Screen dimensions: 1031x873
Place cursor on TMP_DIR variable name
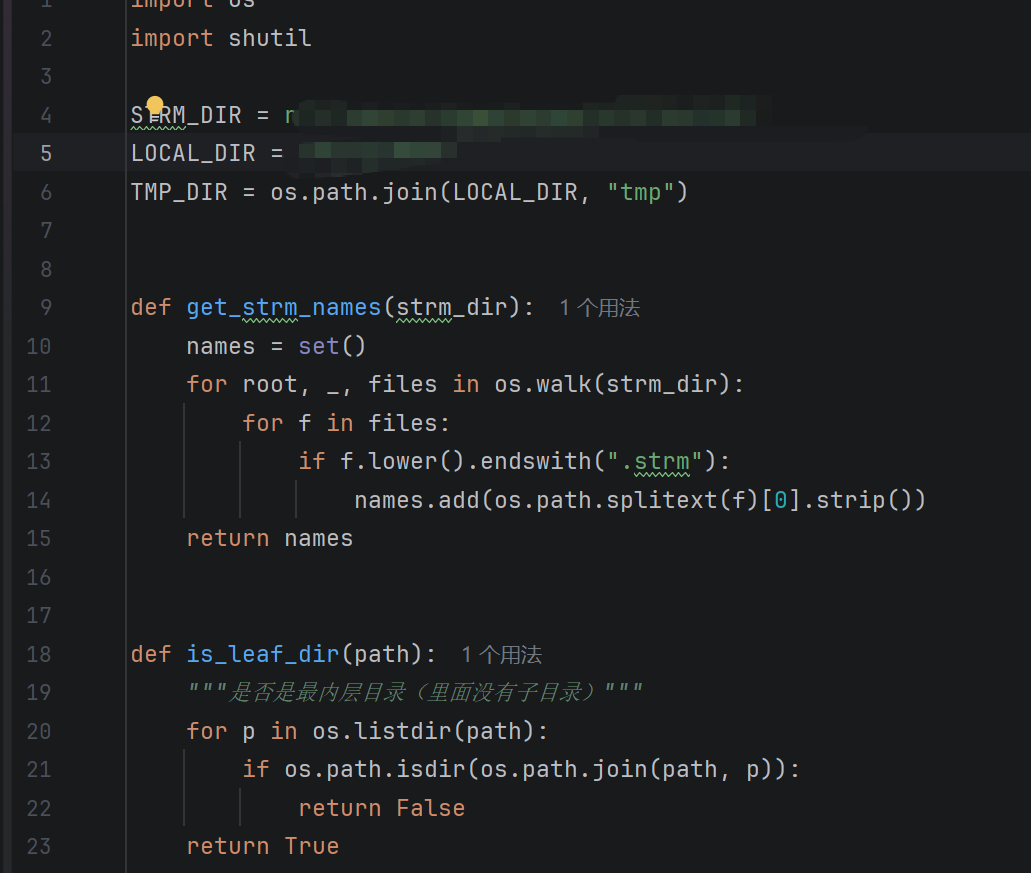[x=179, y=192]
